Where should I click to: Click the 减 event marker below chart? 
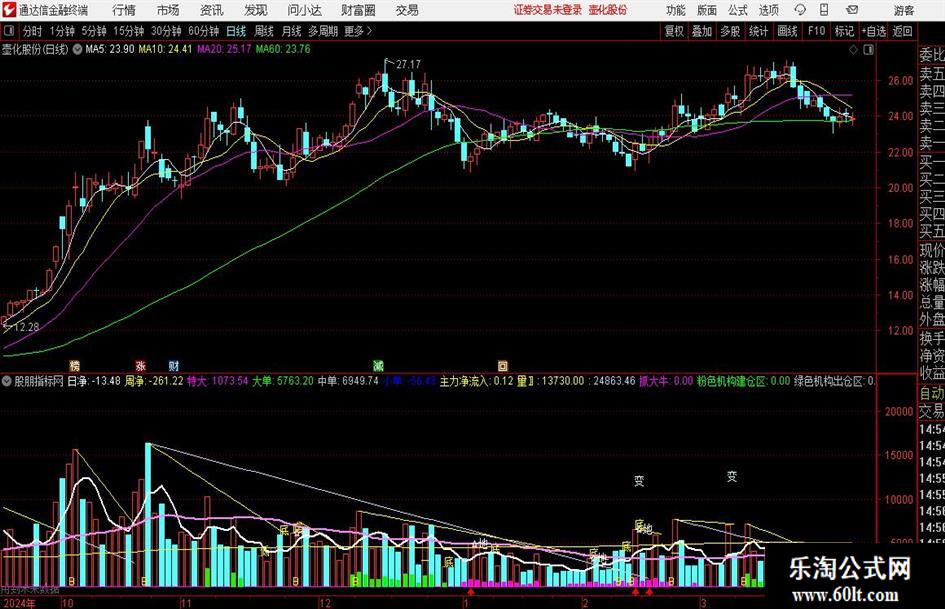click(x=378, y=365)
